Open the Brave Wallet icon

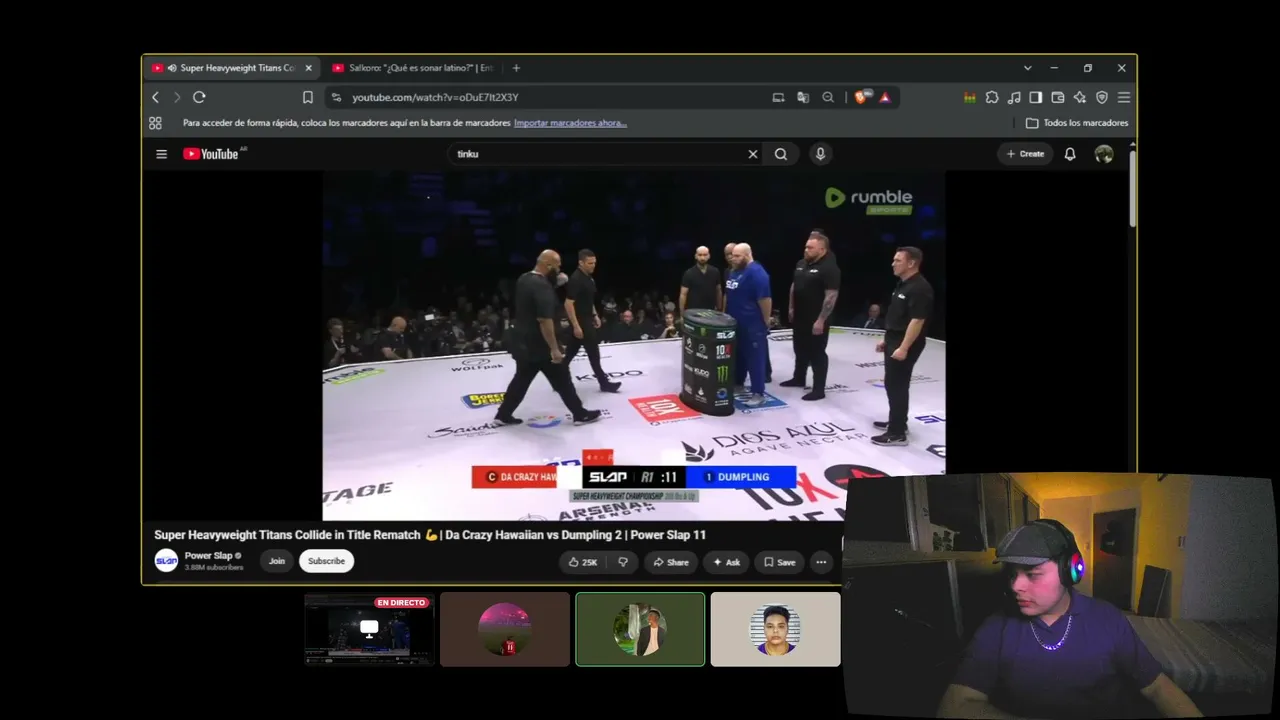(1058, 97)
